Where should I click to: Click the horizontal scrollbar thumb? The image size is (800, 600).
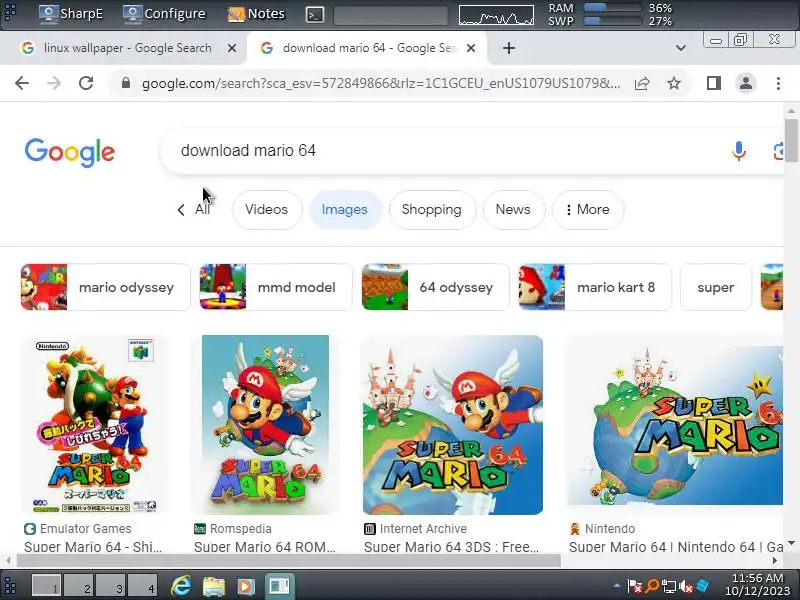(289, 560)
